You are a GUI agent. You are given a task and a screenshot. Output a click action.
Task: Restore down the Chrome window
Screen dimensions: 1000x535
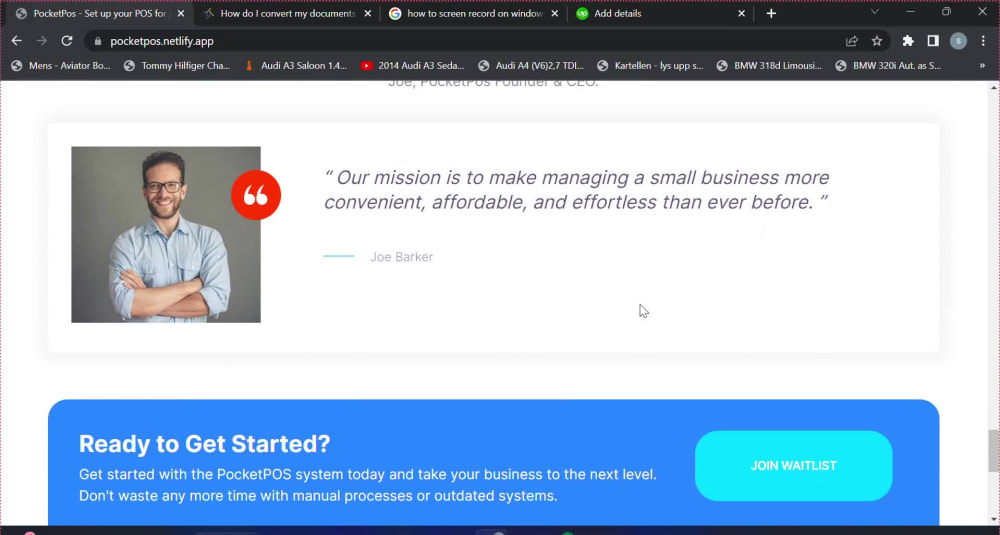coord(946,11)
